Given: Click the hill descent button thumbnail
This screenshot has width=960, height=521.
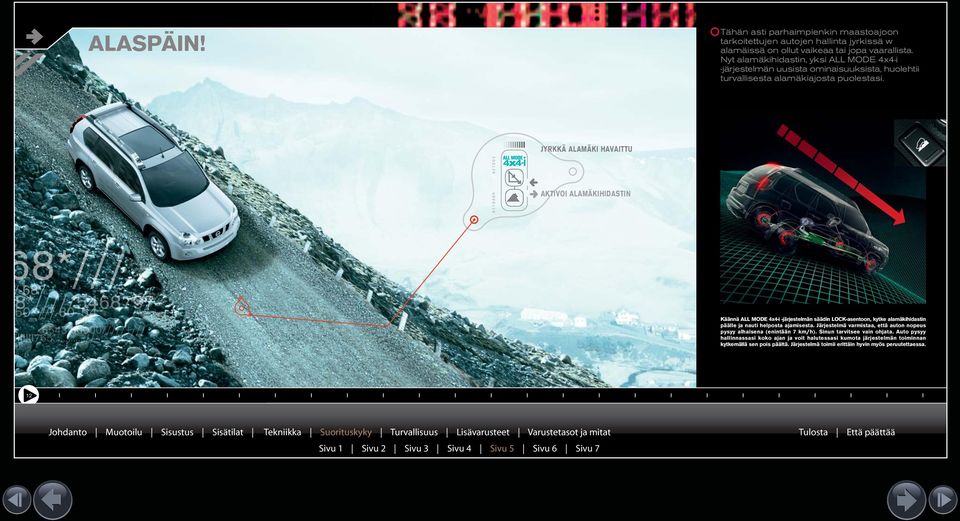Looking at the screenshot, I should click(920, 143).
